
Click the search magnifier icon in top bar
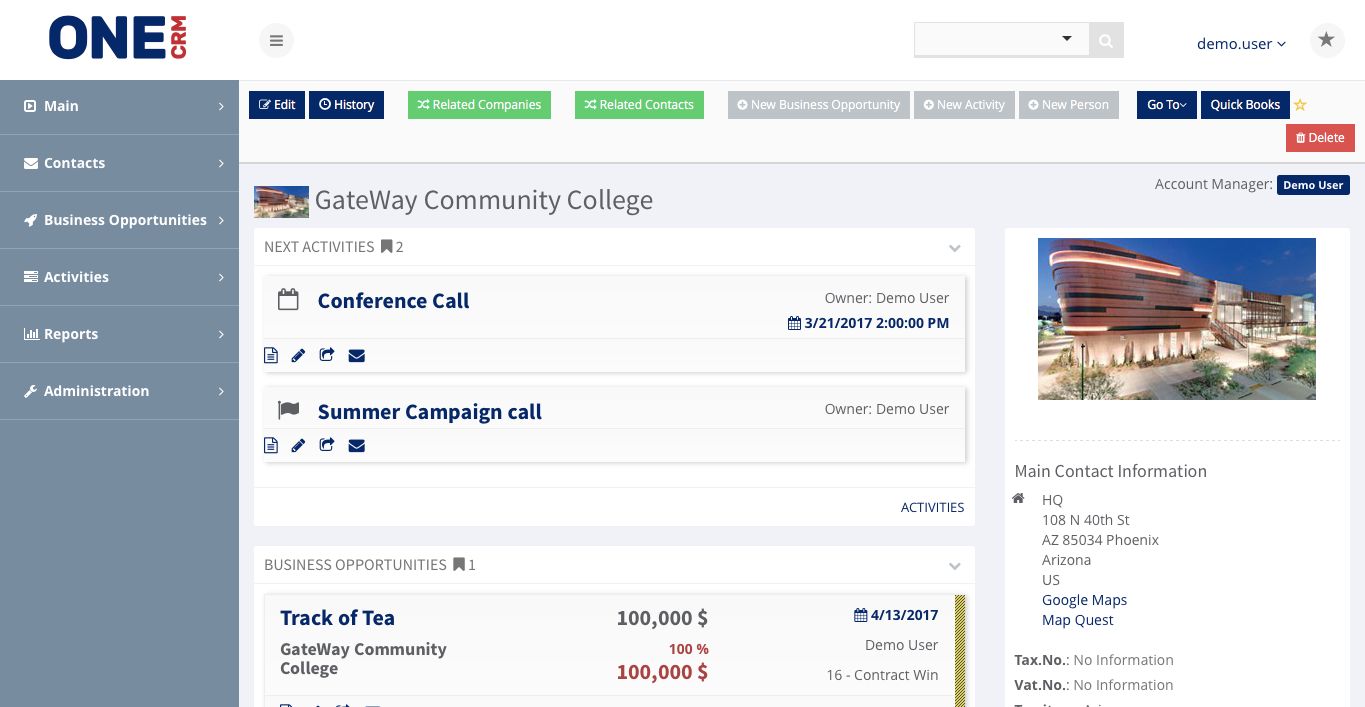(1105, 40)
